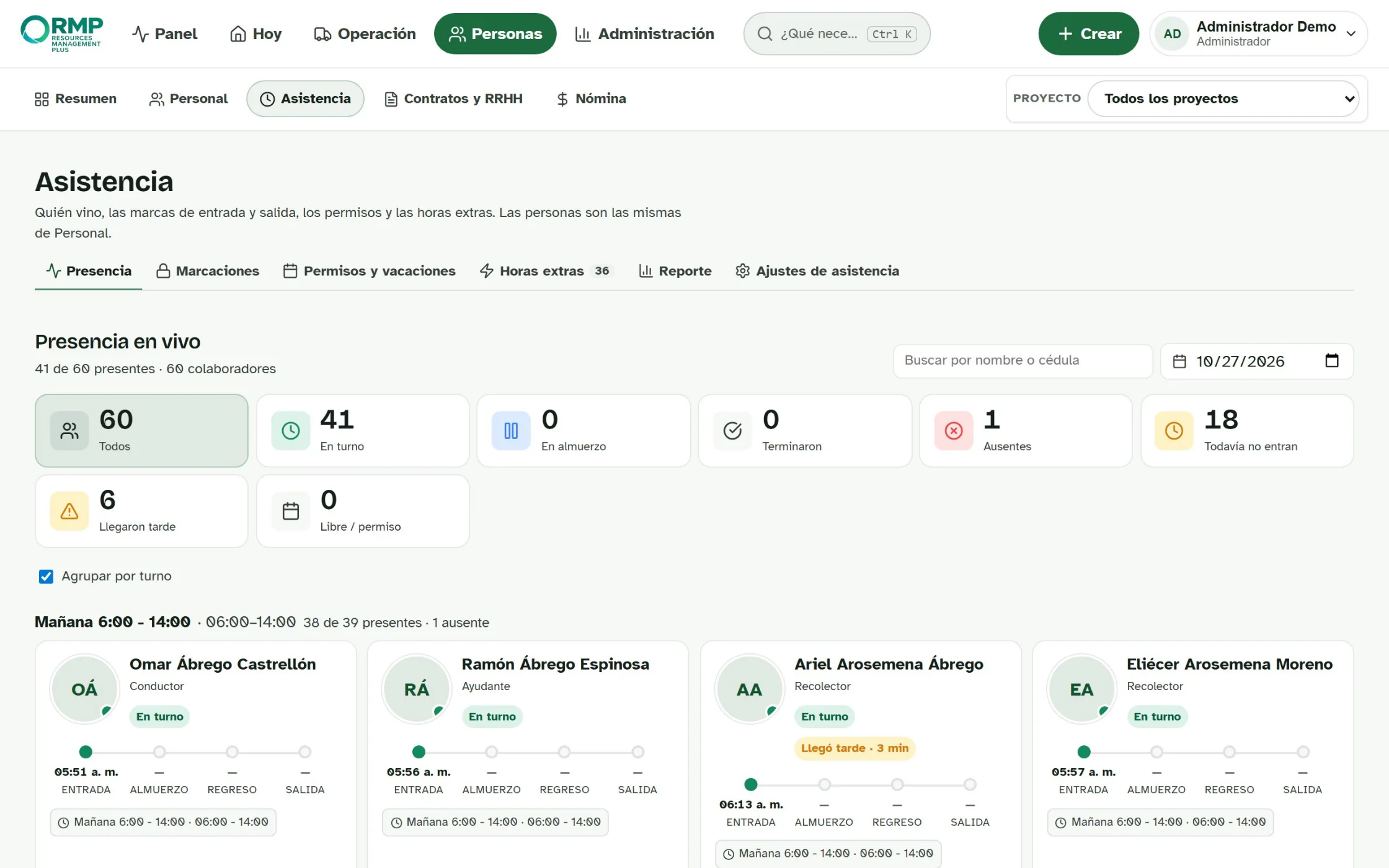Click the EA avatar of Eliécer Arosemena

[x=1081, y=689]
